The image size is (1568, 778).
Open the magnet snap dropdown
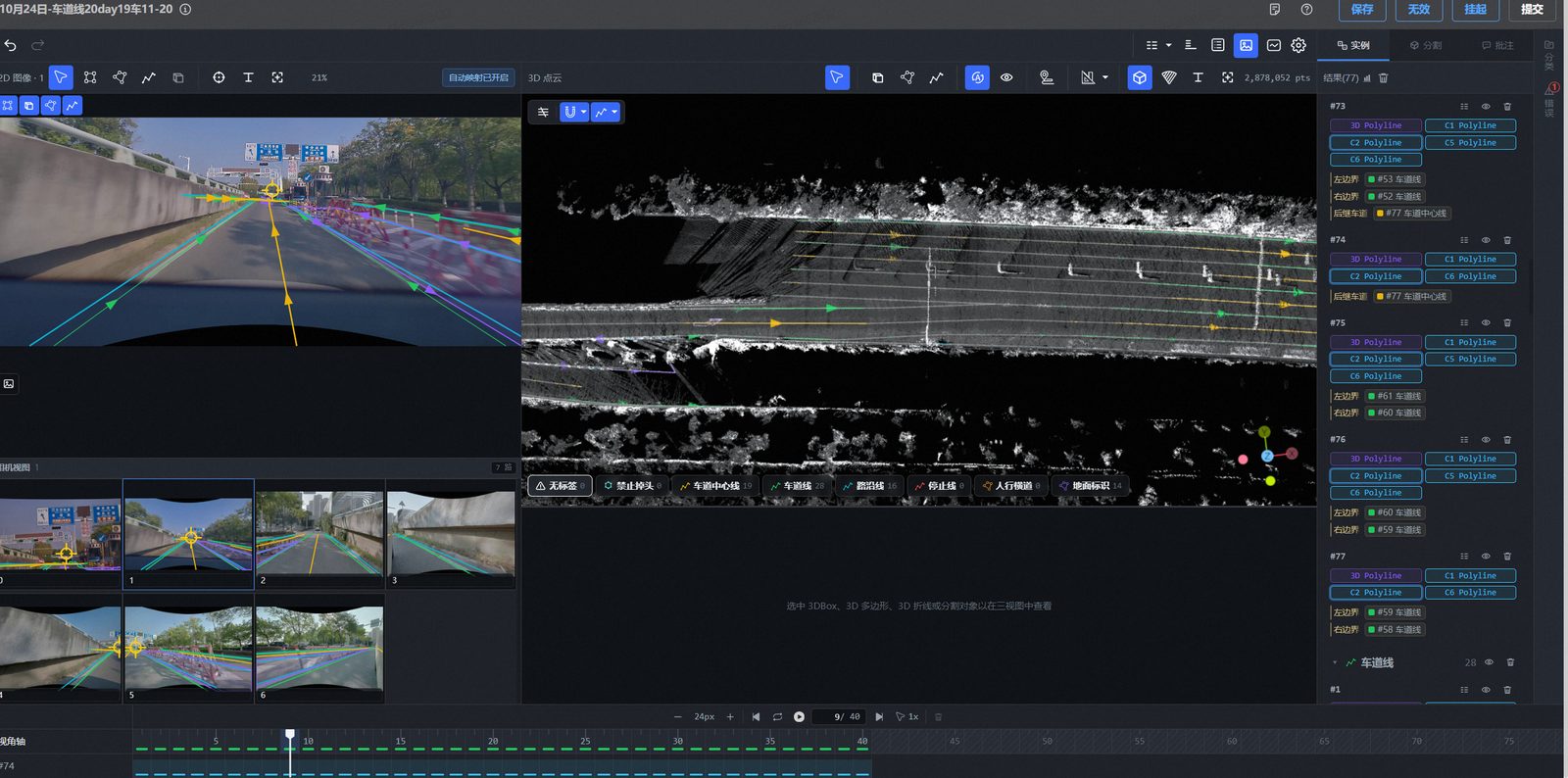pyautogui.click(x=583, y=112)
